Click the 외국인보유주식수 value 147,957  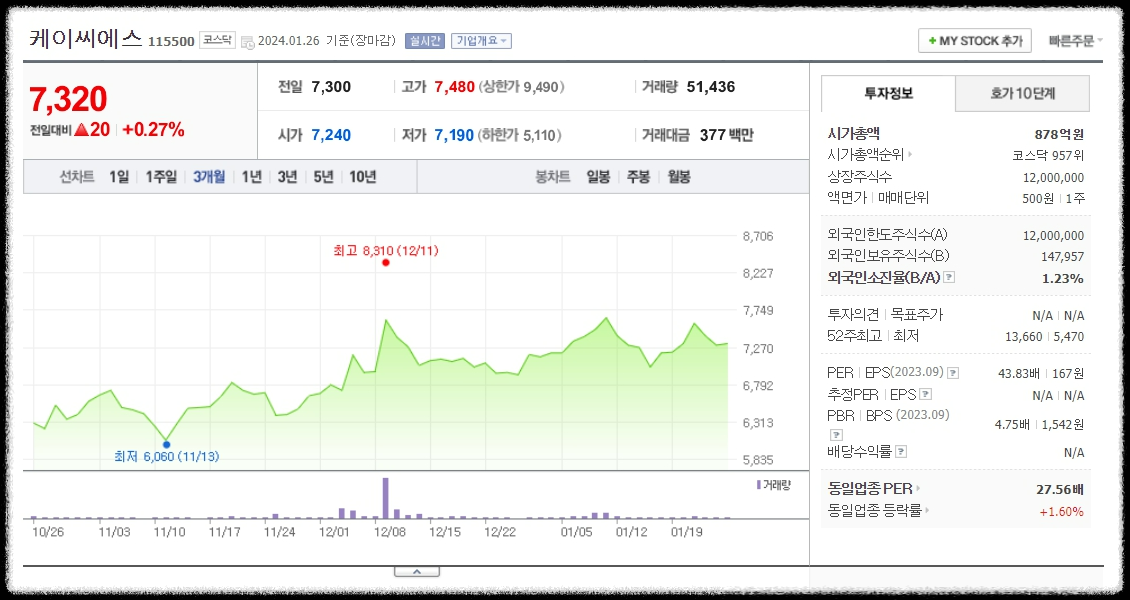(x=1062, y=256)
